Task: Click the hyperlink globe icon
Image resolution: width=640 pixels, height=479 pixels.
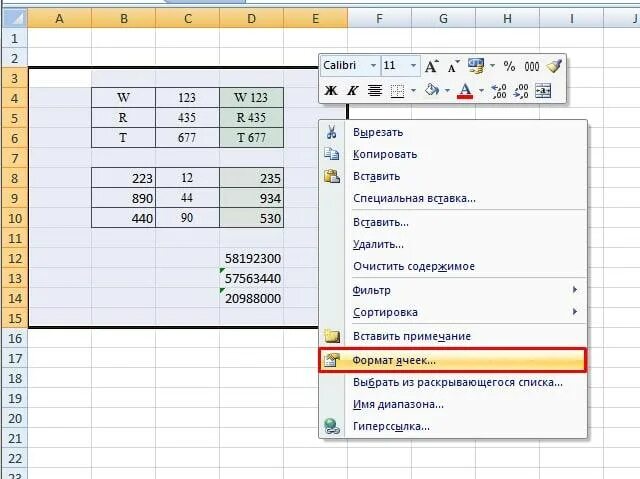Action: click(x=332, y=426)
